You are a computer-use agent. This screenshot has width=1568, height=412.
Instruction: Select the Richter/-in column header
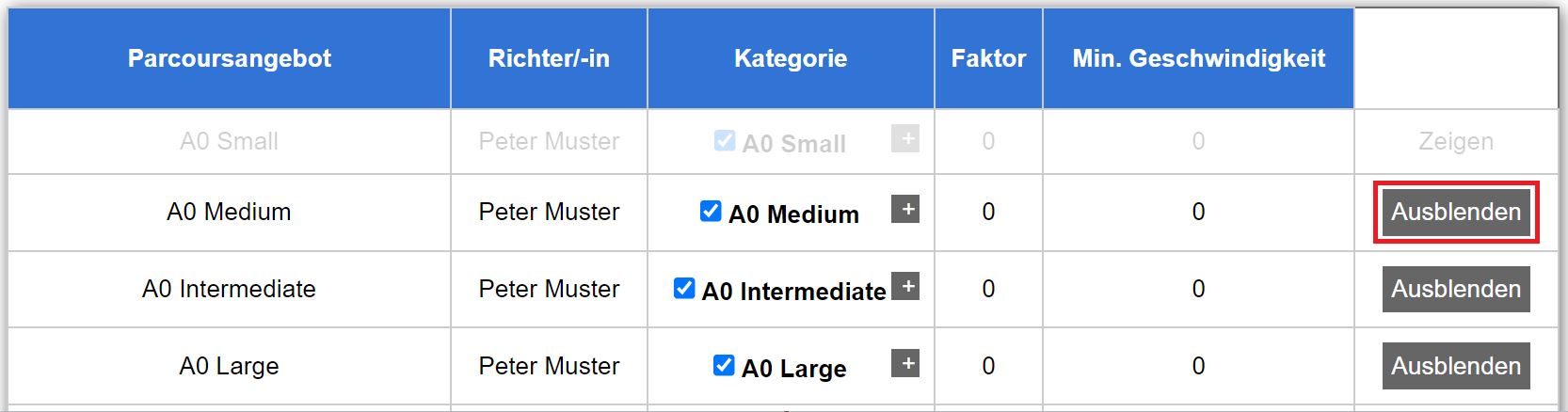(x=549, y=58)
